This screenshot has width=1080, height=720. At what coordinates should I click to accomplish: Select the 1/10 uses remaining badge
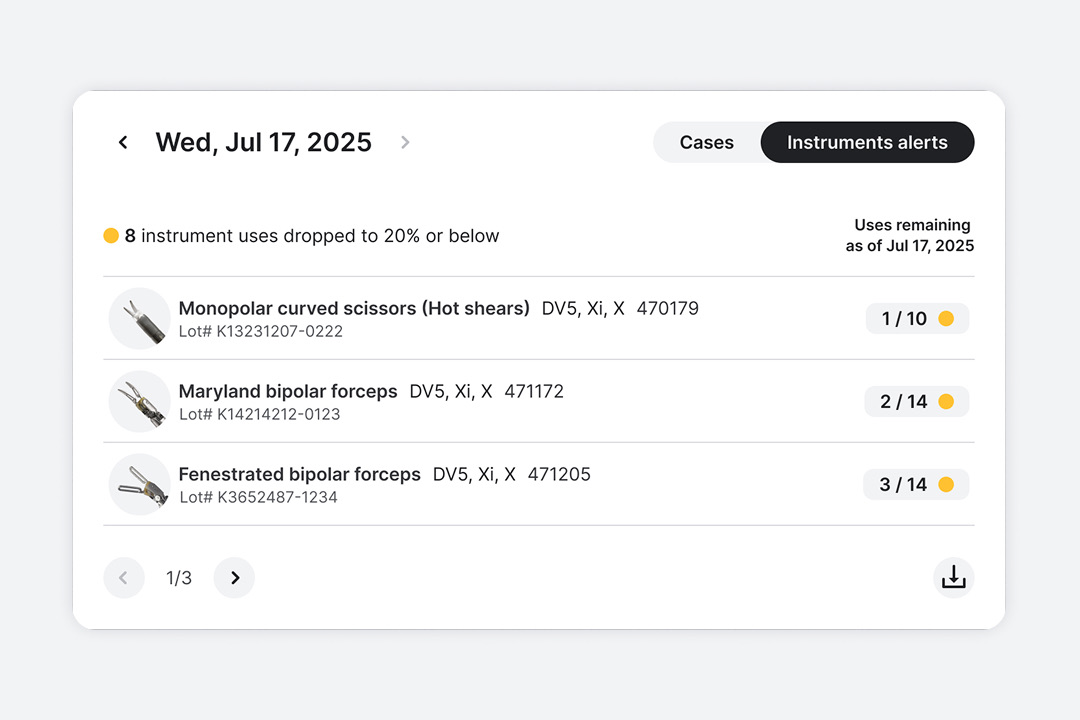917,318
